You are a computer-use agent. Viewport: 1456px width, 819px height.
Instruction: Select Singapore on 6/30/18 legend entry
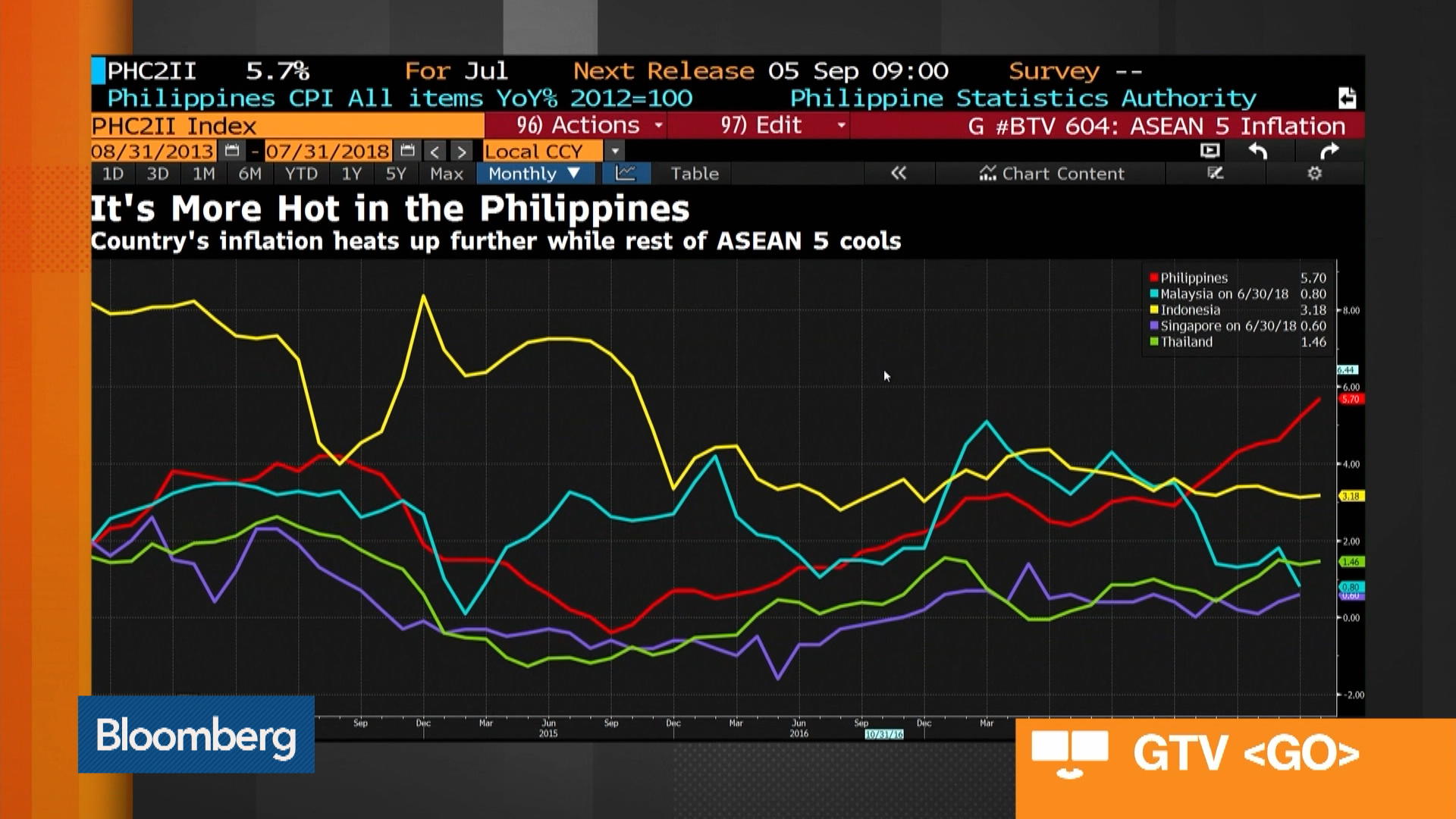pos(1238,326)
